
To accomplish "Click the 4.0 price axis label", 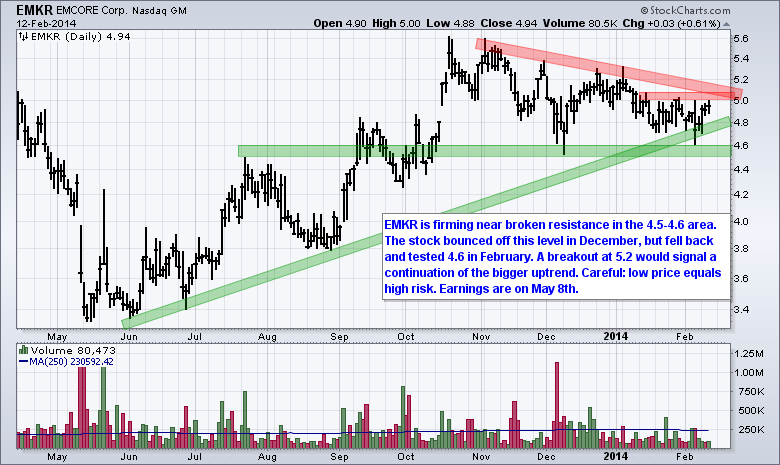I will click(x=741, y=221).
